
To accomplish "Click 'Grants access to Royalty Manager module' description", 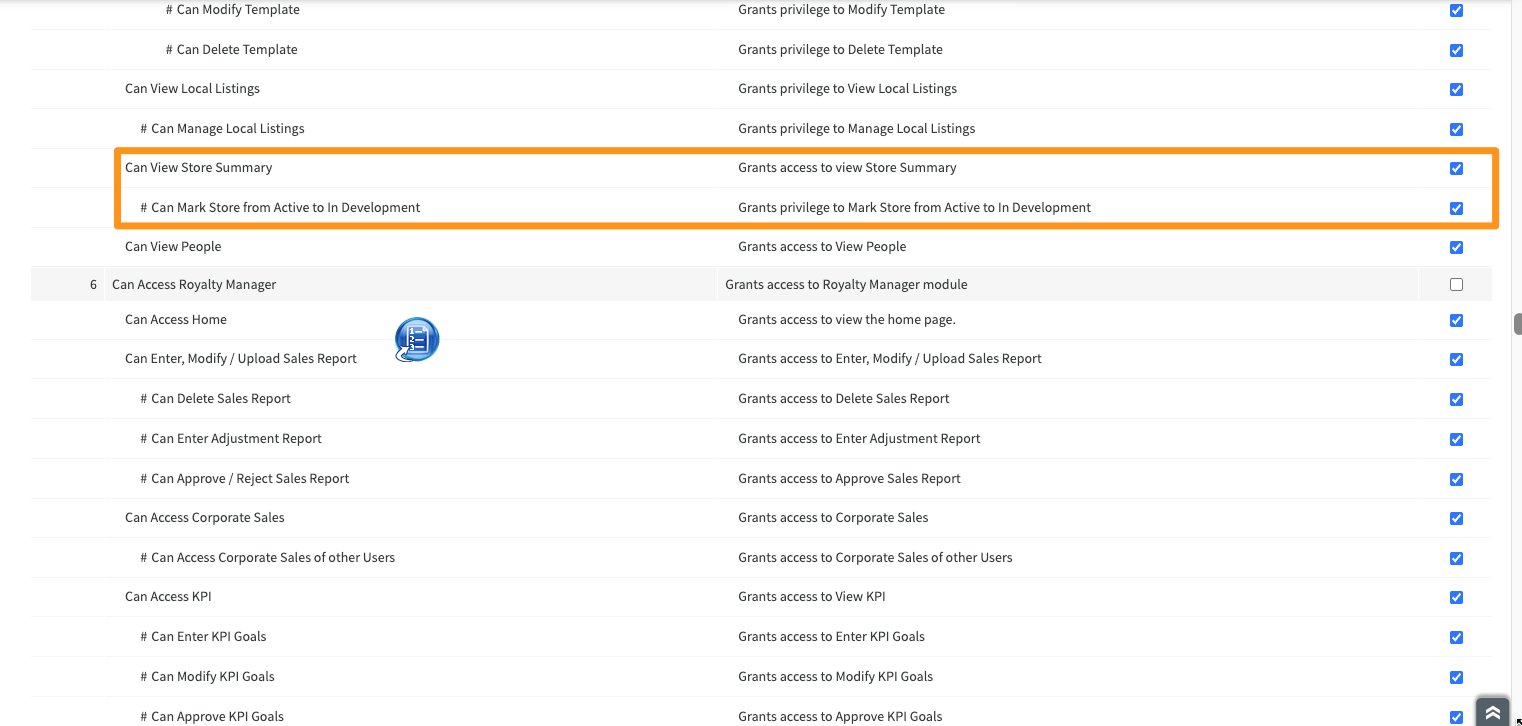I will pos(846,285).
